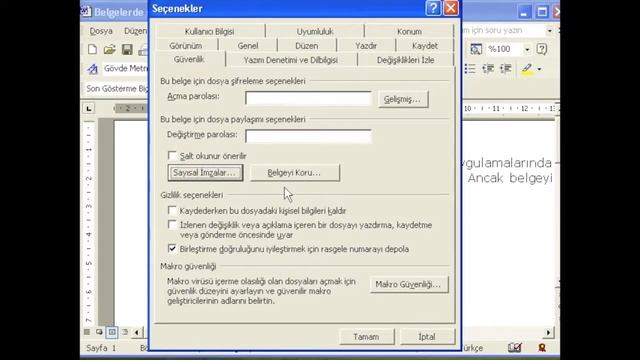
Task: Save the document with the floppy icon
Action: tap(127, 49)
